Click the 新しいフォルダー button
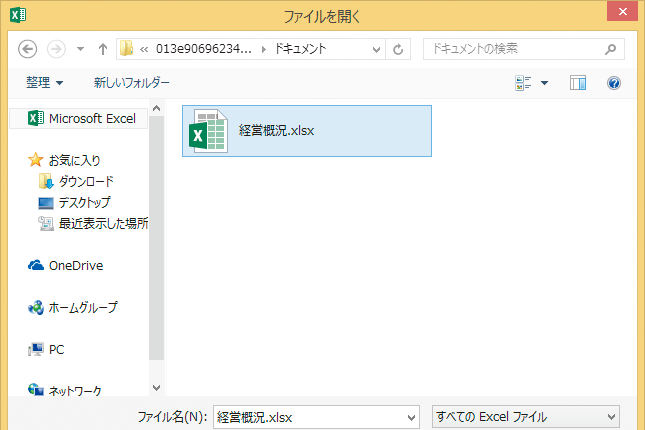The image size is (645, 430). pyautogui.click(x=132, y=83)
